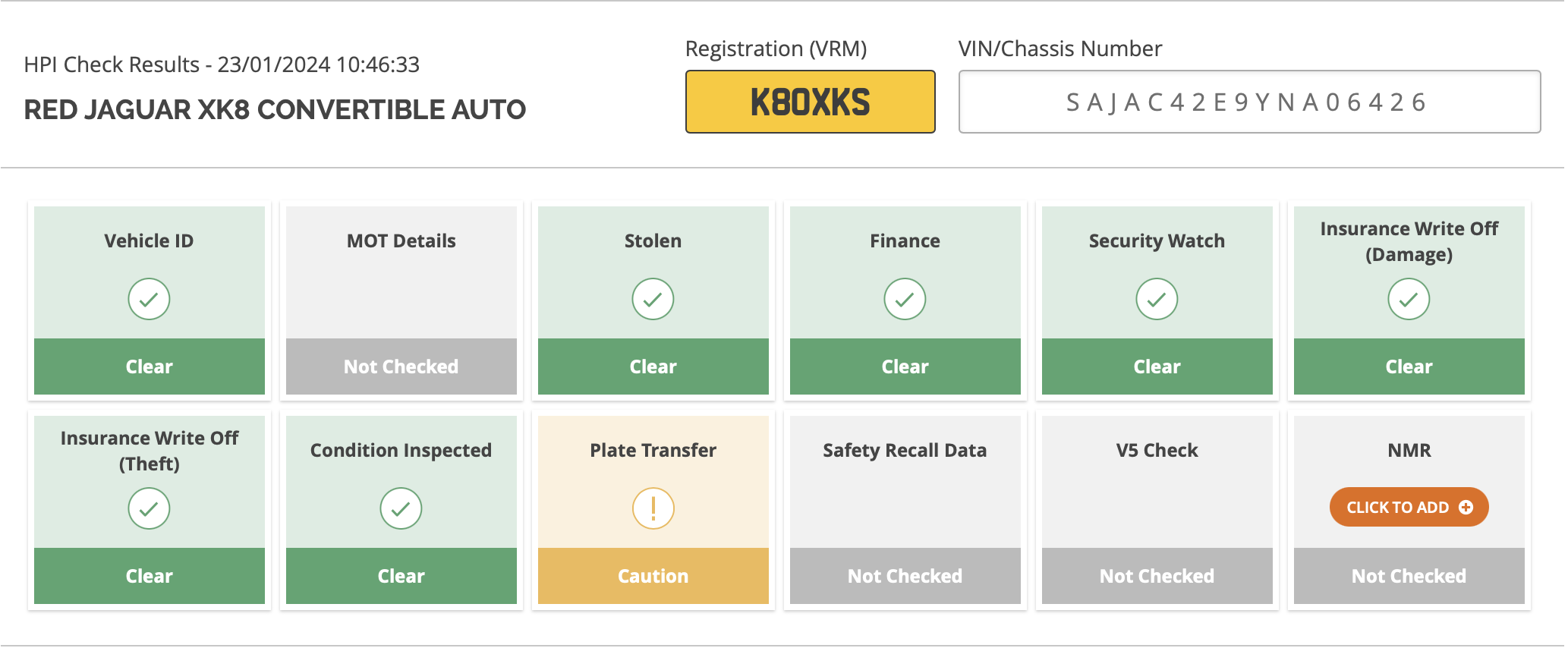Click the Plate Transfer card title

click(653, 450)
